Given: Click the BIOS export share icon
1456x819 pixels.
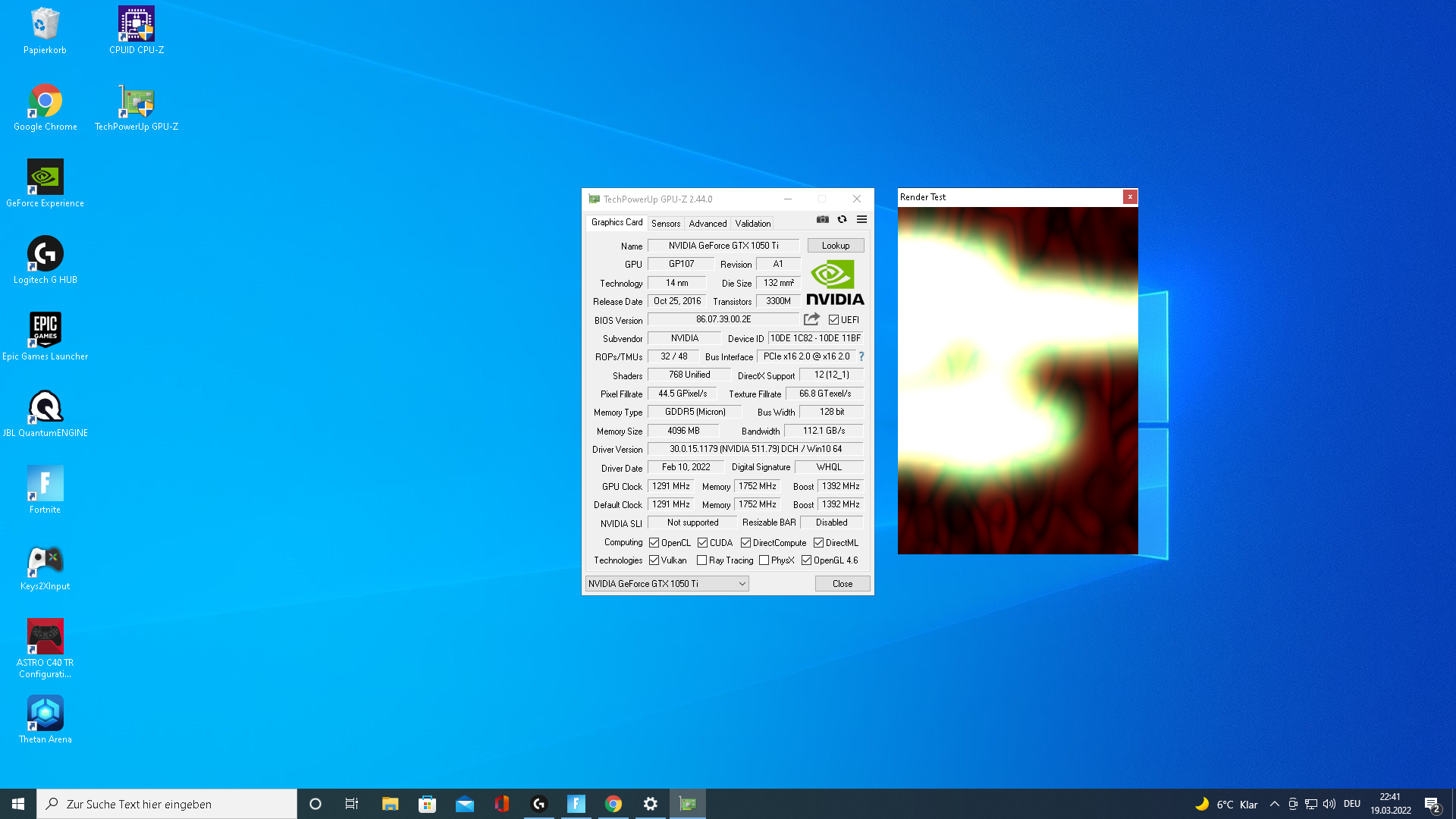Looking at the screenshot, I should [x=811, y=319].
